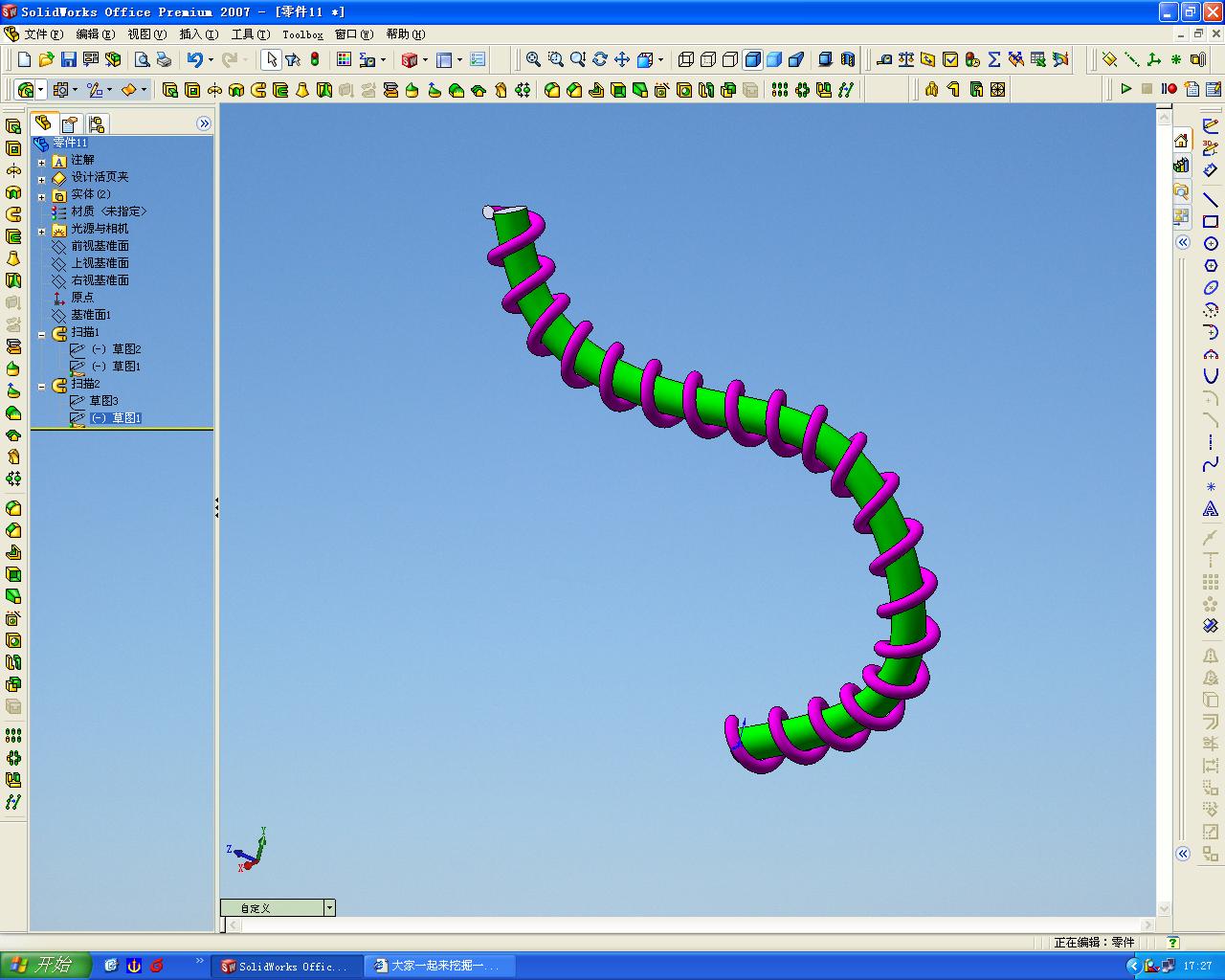Click the Measure tape tool icon

(884, 59)
